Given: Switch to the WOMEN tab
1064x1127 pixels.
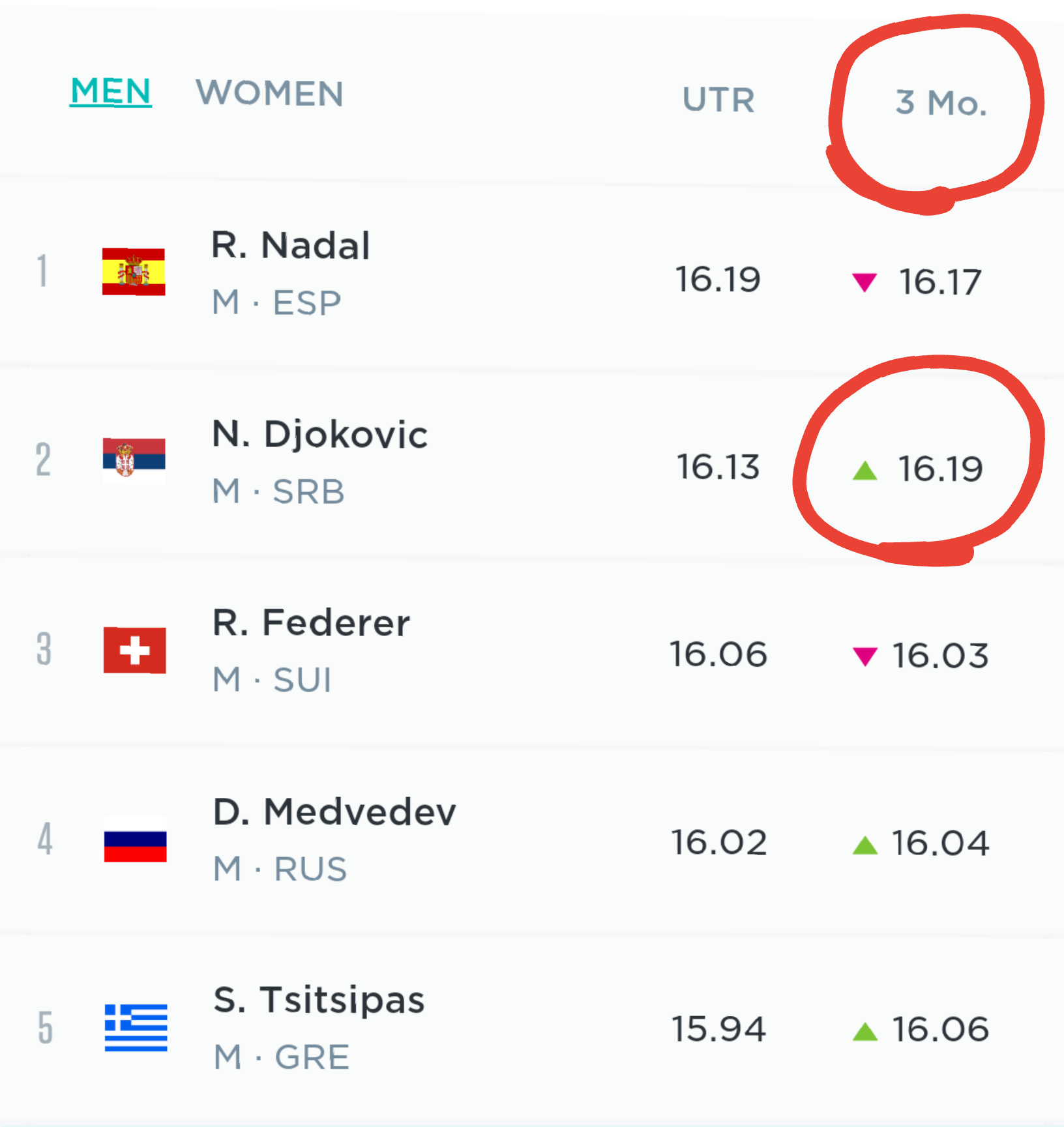Looking at the screenshot, I should point(269,93).
